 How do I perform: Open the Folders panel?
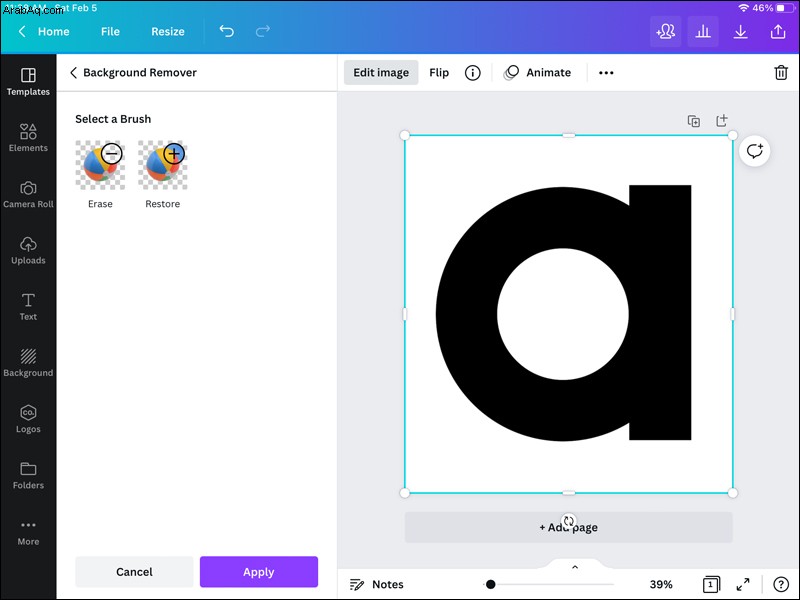[x=28, y=476]
